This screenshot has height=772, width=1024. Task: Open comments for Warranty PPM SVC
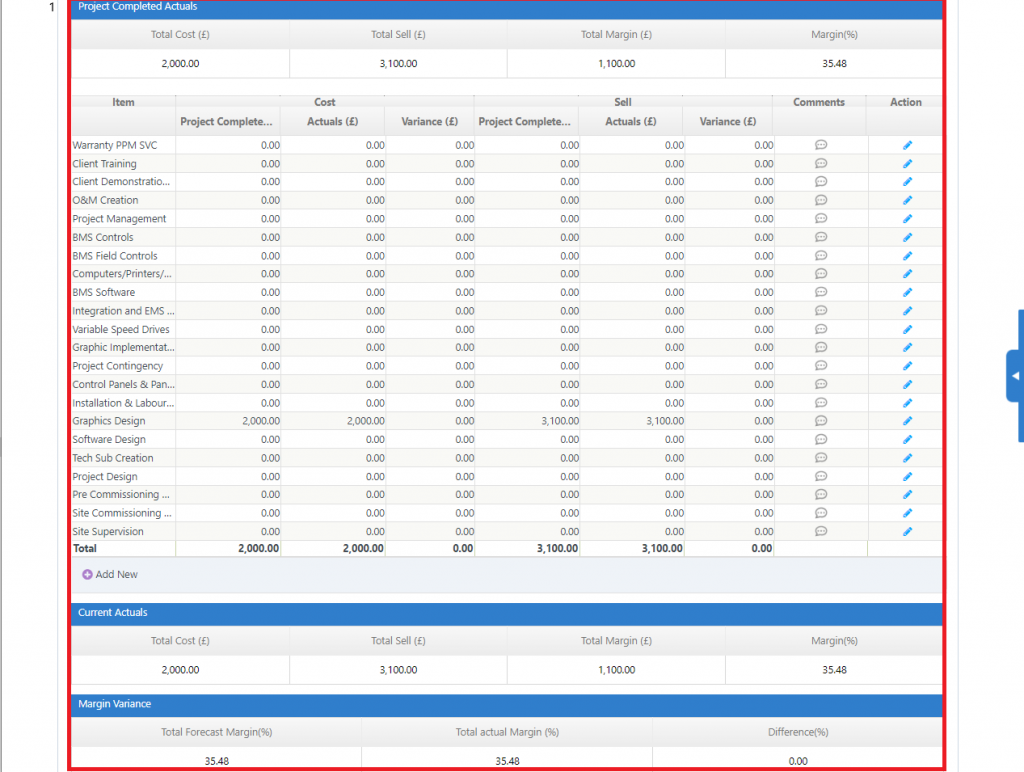tap(821, 145)
